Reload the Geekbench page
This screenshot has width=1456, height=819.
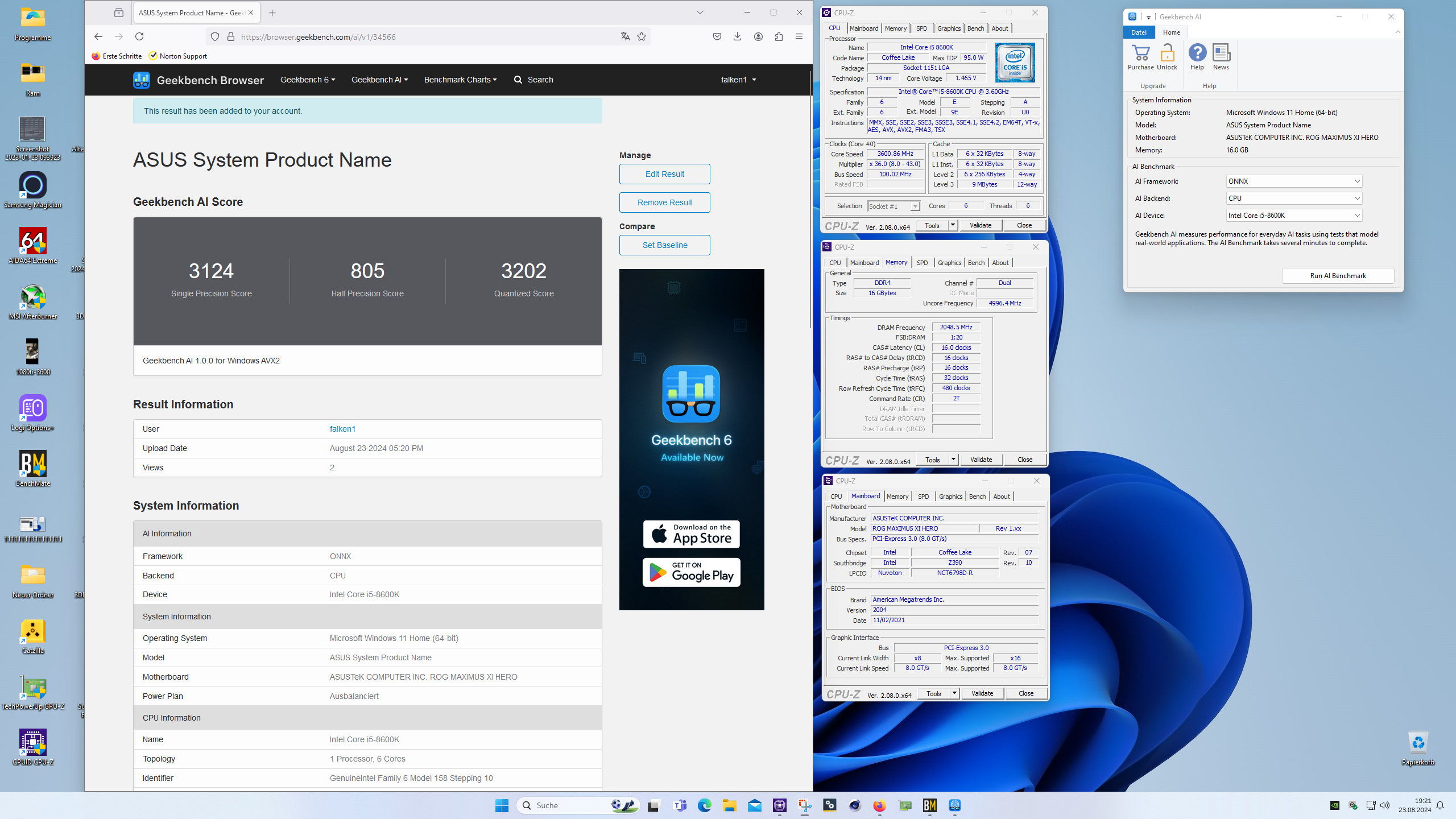click(x=139, y=36)
